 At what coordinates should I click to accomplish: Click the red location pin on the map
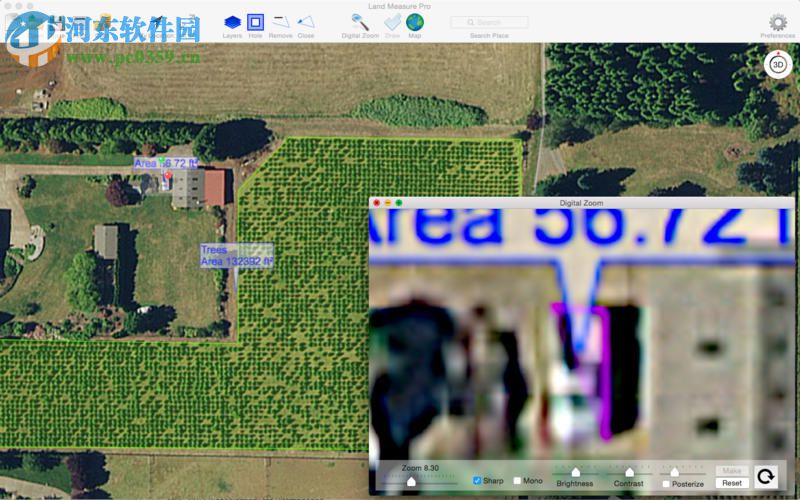click(167, 178)
